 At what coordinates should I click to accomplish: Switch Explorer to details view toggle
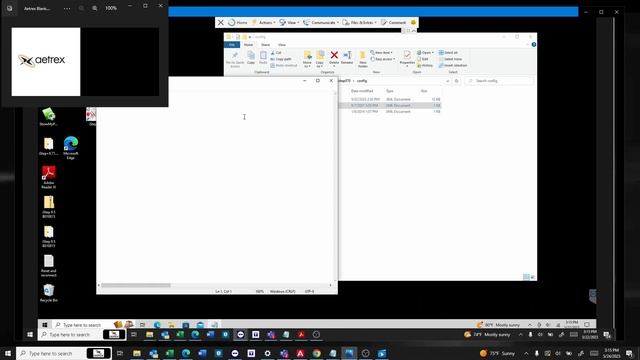pyautogui.click(x=526, y=277)
